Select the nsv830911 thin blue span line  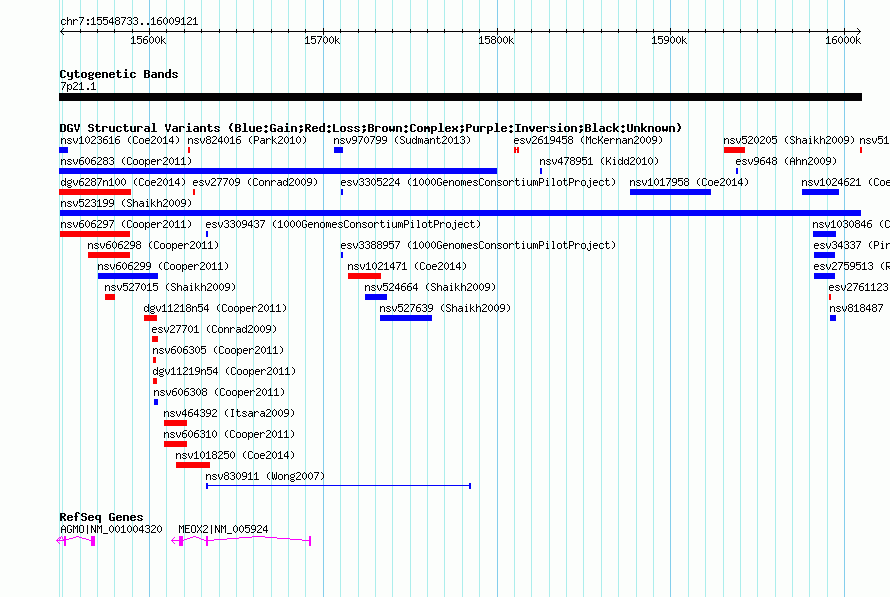[x=338, y=486]
